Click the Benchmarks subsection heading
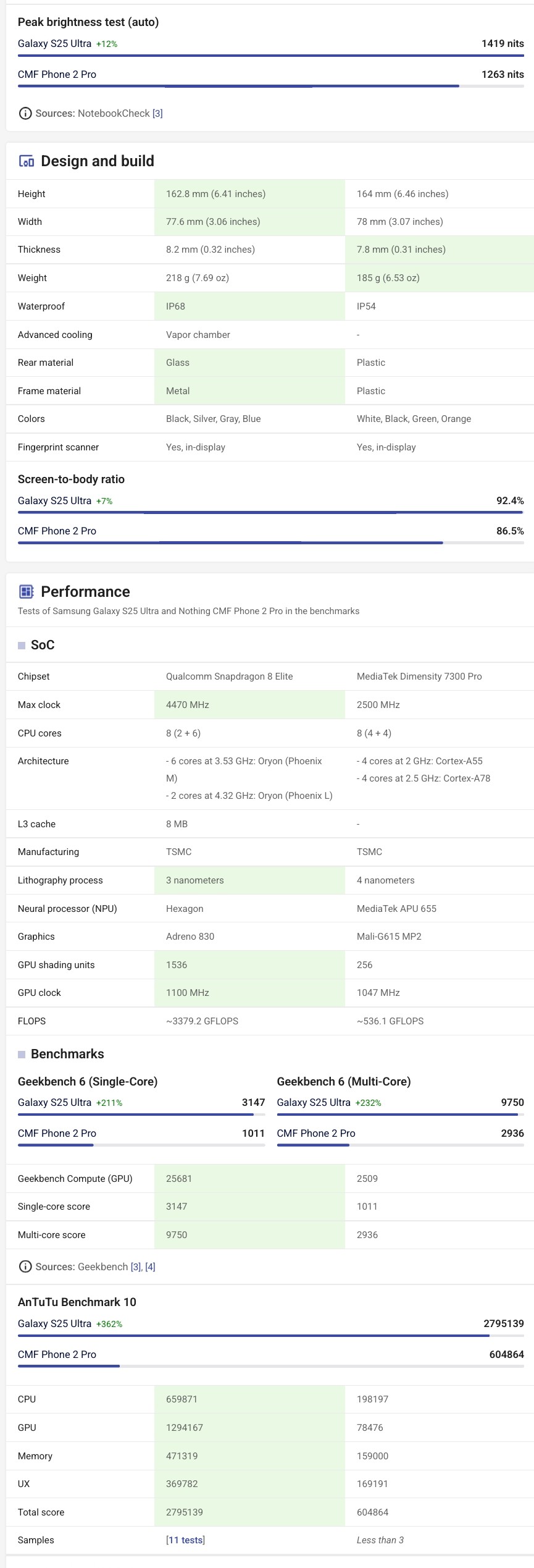This screenshot has width=534, height=1568. (x=67, y=1054)
